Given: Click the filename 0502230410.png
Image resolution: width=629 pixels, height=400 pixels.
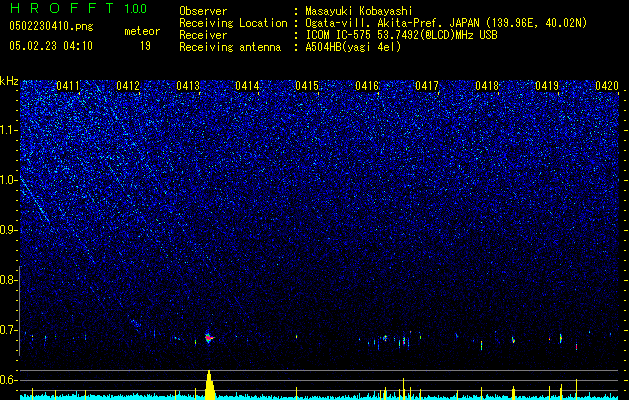Looking at the screenshot, I should point(51,26).
